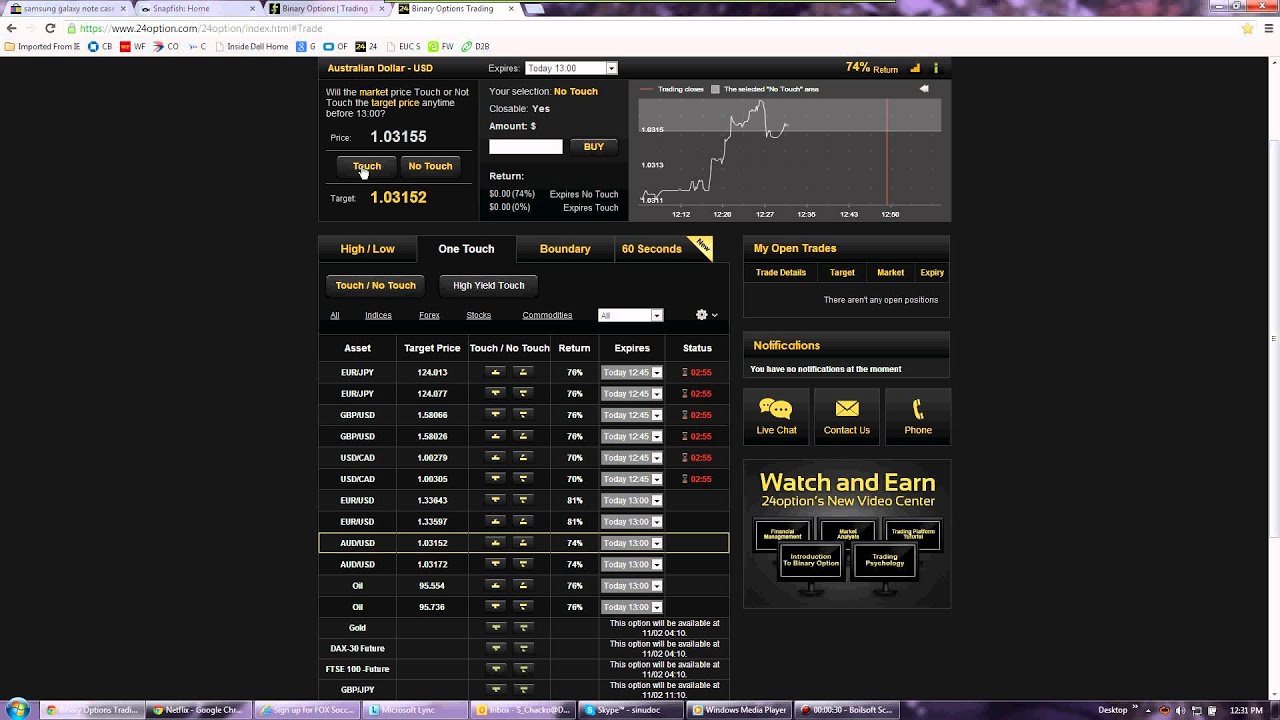Click the BUY button
1280x720 pixels.
tap(594, 147)
